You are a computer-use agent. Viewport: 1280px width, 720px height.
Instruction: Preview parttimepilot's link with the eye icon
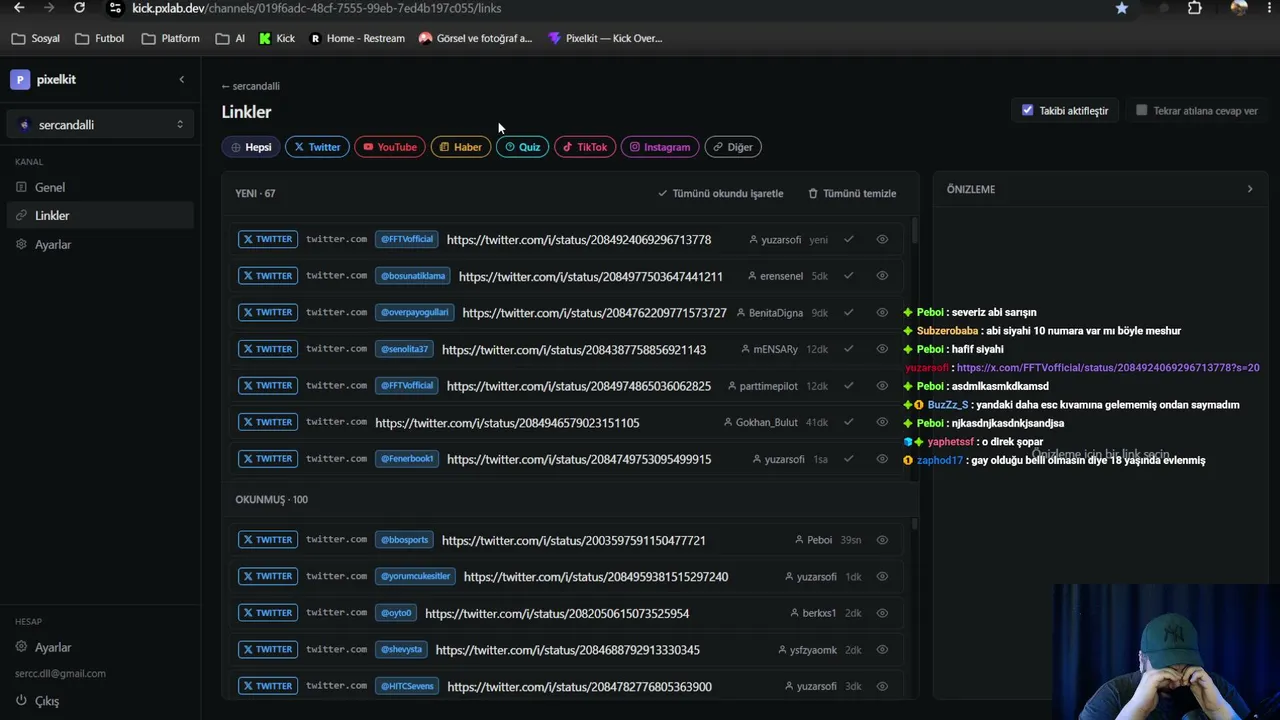882,386
